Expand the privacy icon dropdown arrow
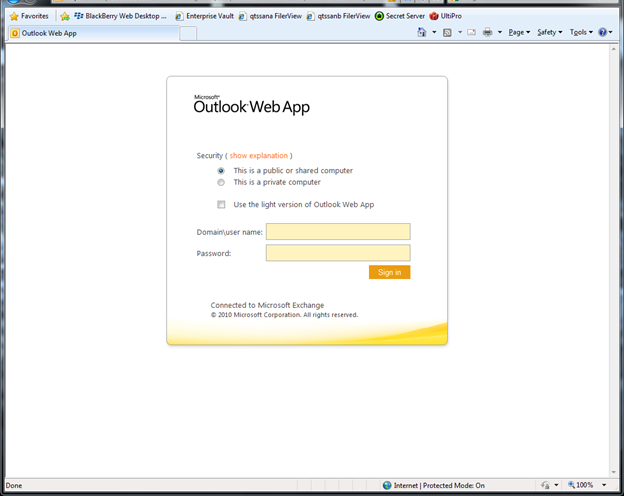The image size is (625, 497). tap(556, 485)
